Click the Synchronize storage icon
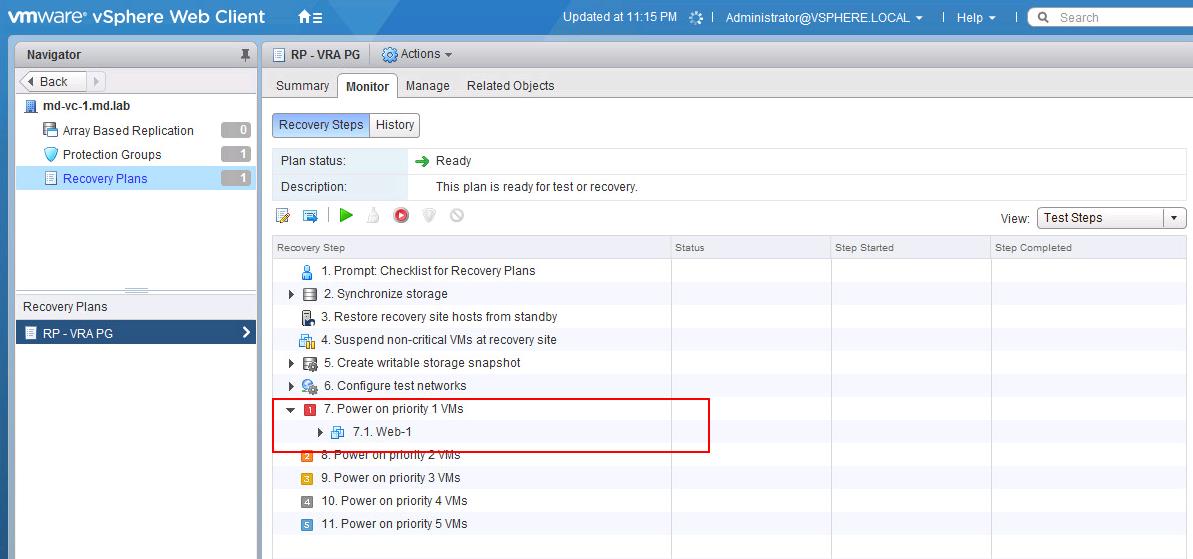The image size is (1193, 559). [310, 294]
